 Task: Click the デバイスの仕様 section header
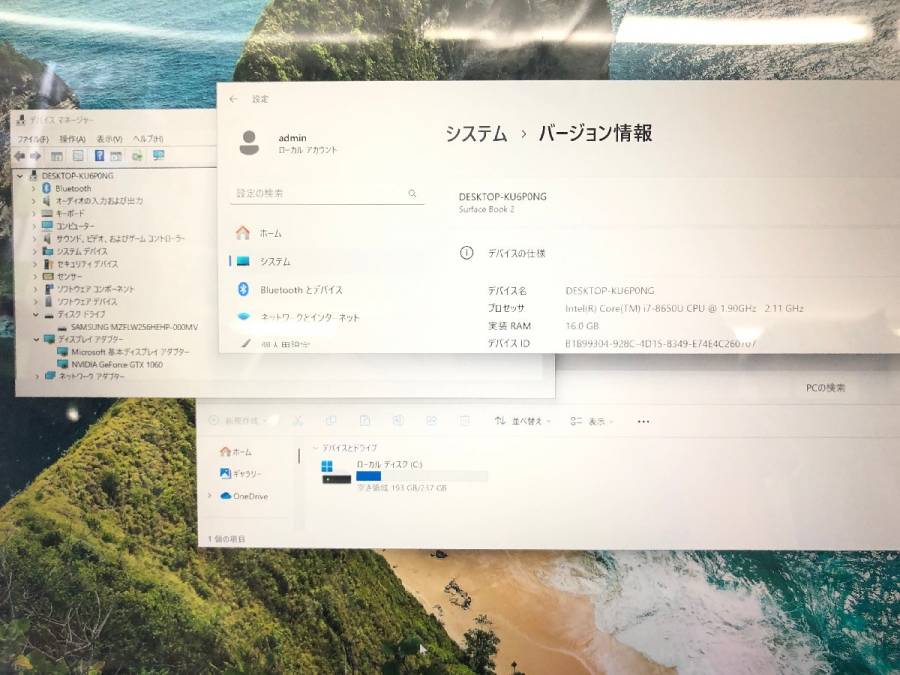tap(517, 253)
